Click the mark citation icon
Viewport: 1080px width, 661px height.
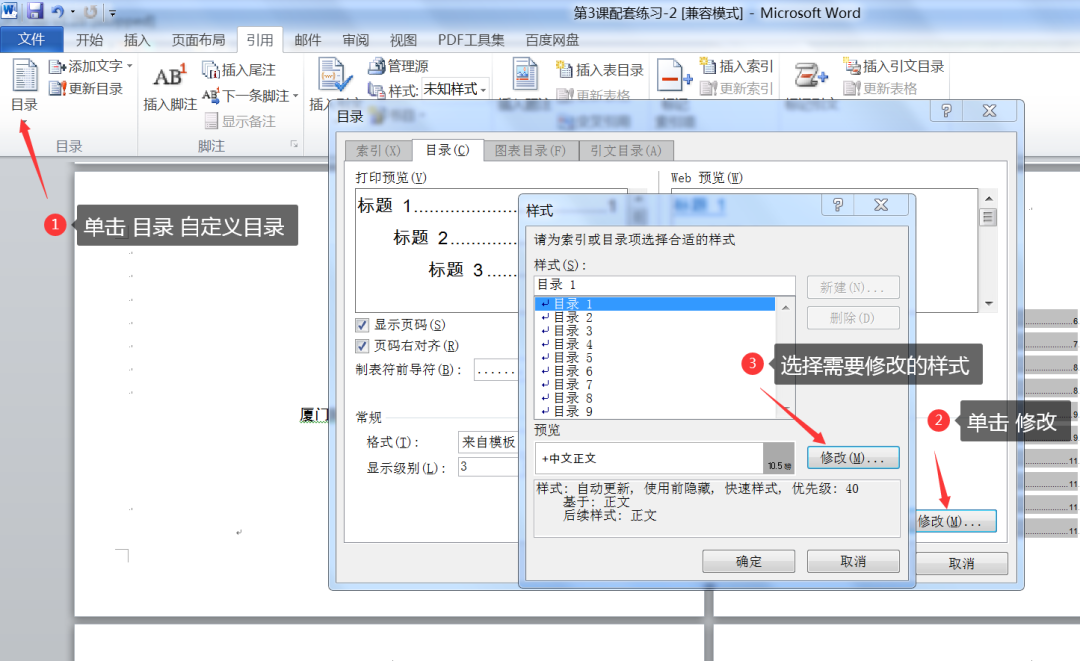coord(811,75)
